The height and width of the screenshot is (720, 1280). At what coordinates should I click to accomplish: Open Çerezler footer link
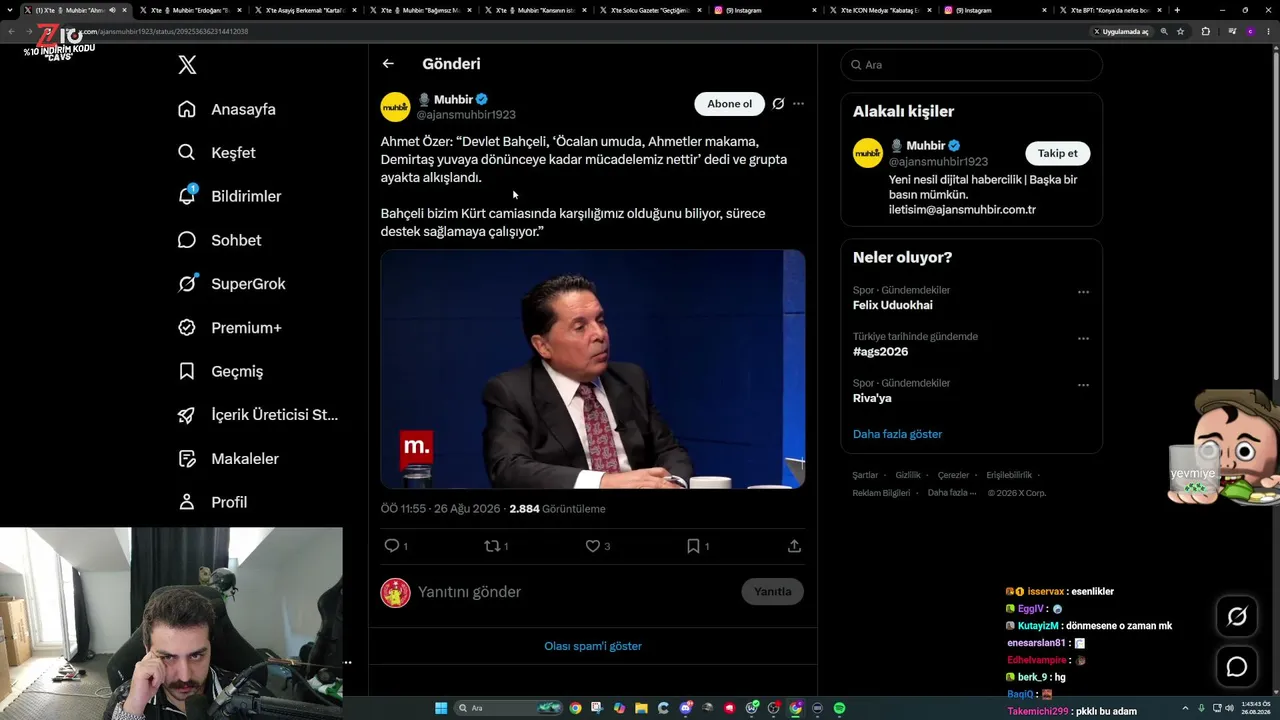click(x=953, y=475)
